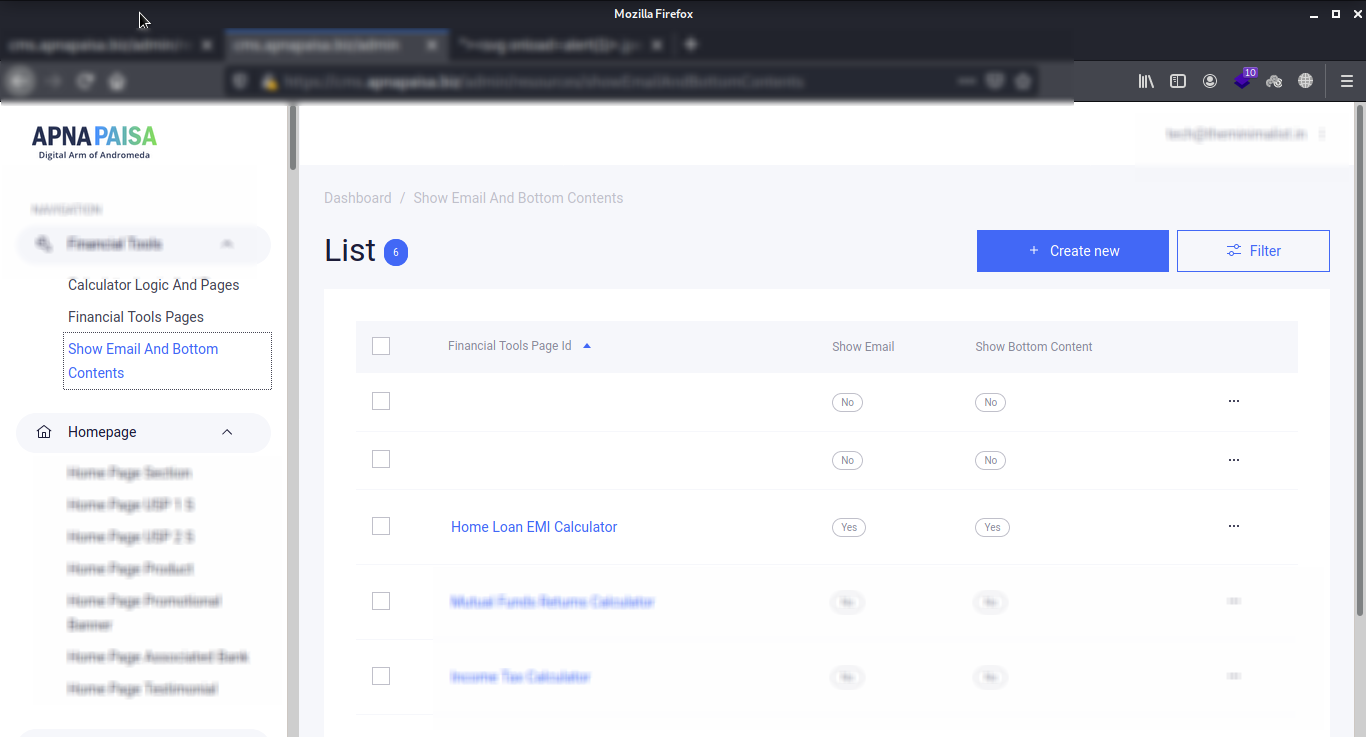Open the extensions panel with notification badge

pyautogui.click(x=1242, y=81)
